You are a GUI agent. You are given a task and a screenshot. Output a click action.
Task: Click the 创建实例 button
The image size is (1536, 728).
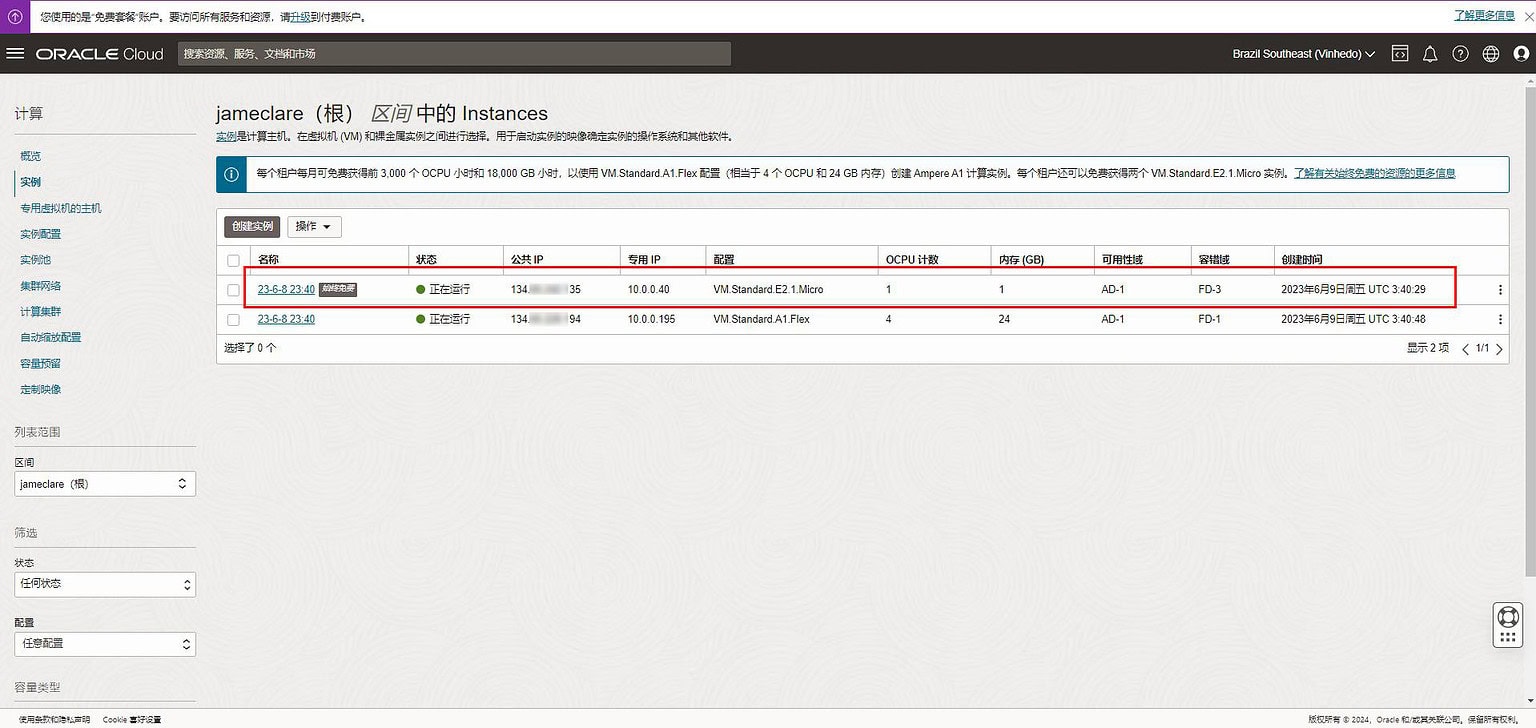coord(251,226)
